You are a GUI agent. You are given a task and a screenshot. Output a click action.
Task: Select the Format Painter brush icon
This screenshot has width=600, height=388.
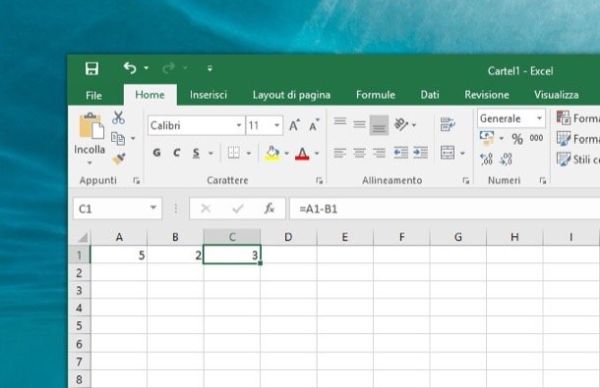[x=119, y=158]
